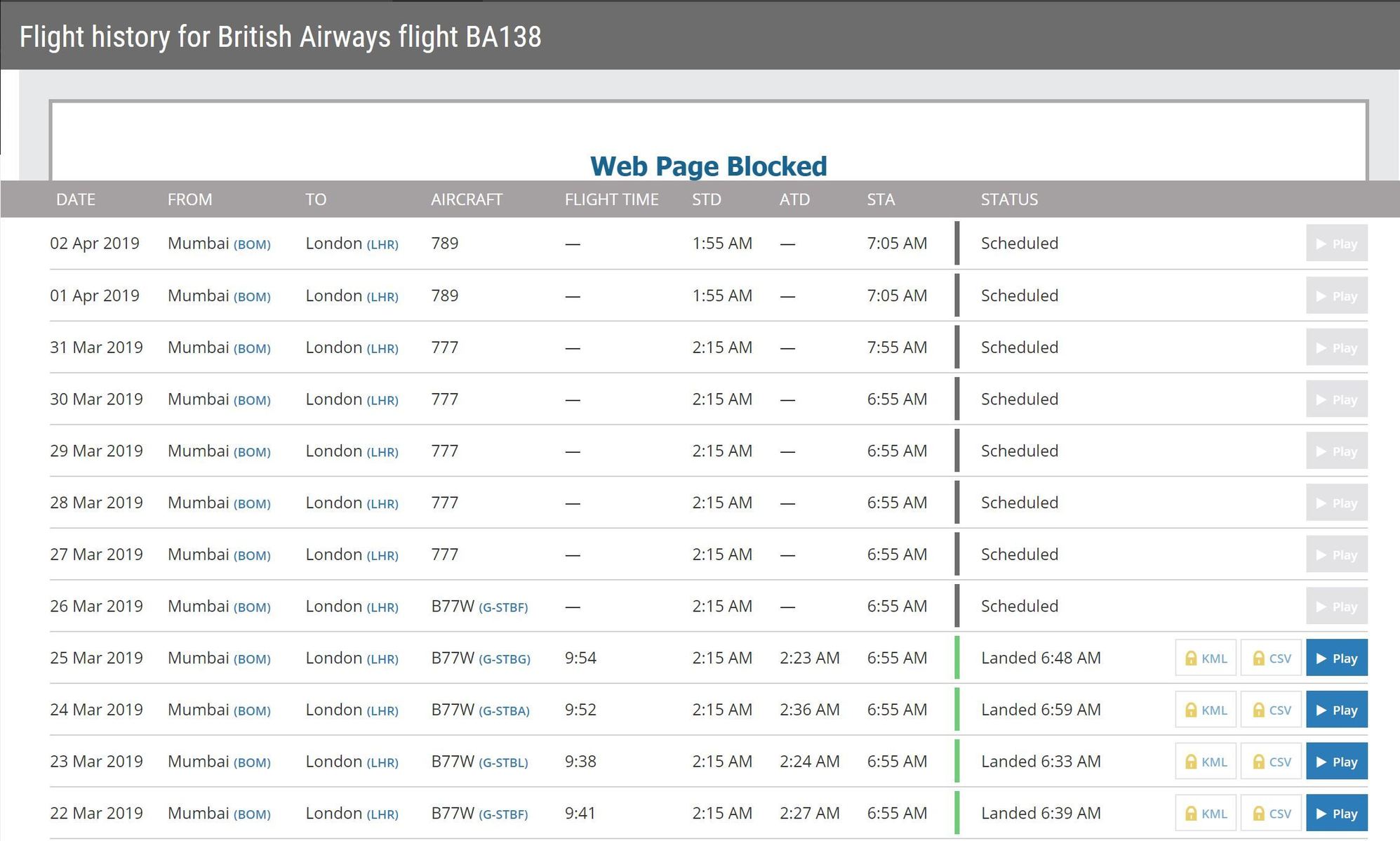The image size is (1400, 841).
Task: Click the KML lock icon for 22 Mar 2019
Action: point(1191,812)
